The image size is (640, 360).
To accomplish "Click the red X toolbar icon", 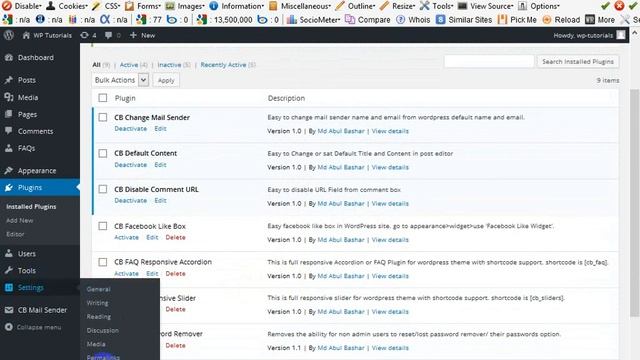I will point(620,6).
